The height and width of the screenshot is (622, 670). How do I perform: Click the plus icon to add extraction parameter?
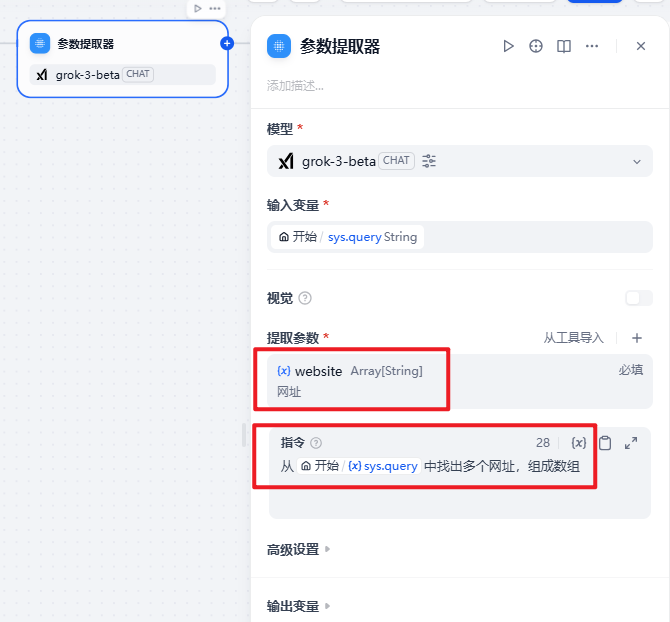[x=637, y=338]
